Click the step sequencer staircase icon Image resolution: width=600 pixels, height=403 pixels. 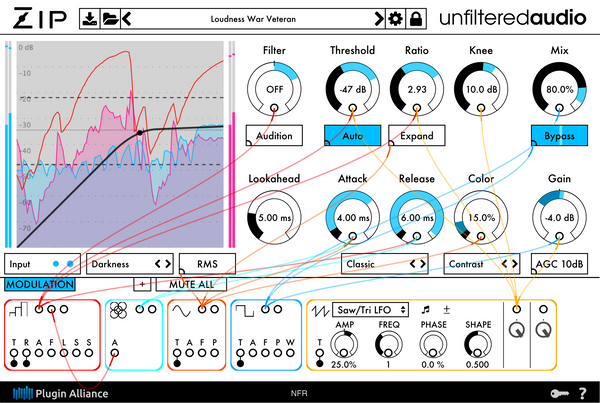18,309
